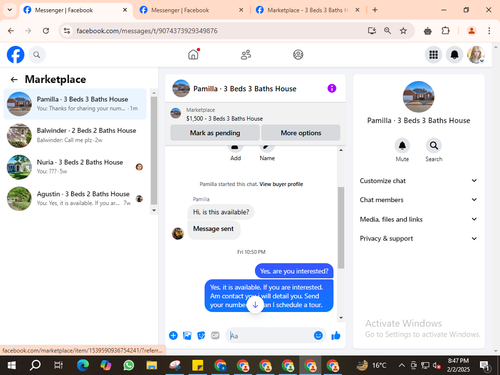
Task: Search in conversation with magnifier icon
Action: coord(434,146)
